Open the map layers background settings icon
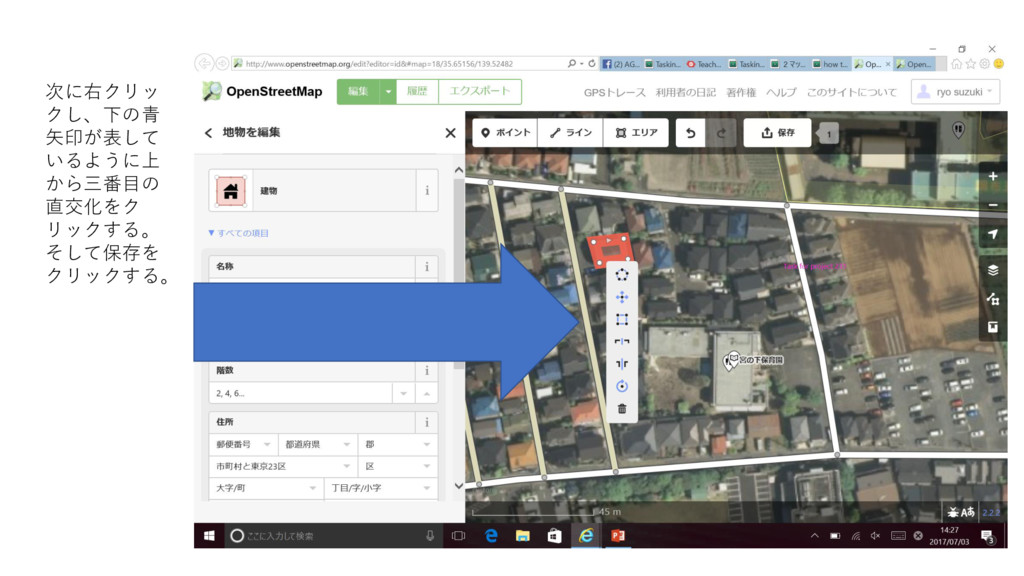1024x576 pixels. click(x=992, y=270)
